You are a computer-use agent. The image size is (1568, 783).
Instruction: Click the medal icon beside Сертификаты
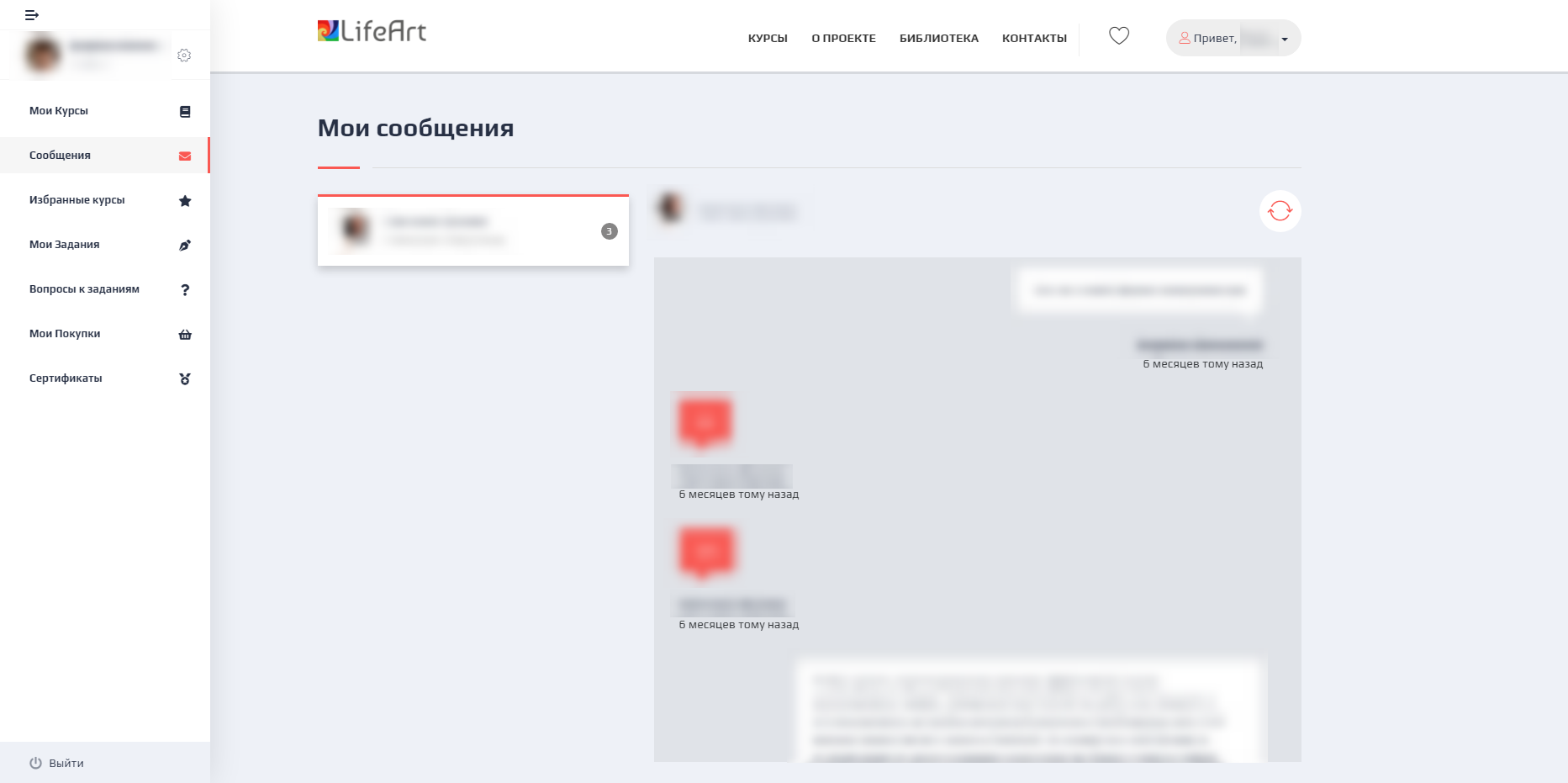coord(185,379)
